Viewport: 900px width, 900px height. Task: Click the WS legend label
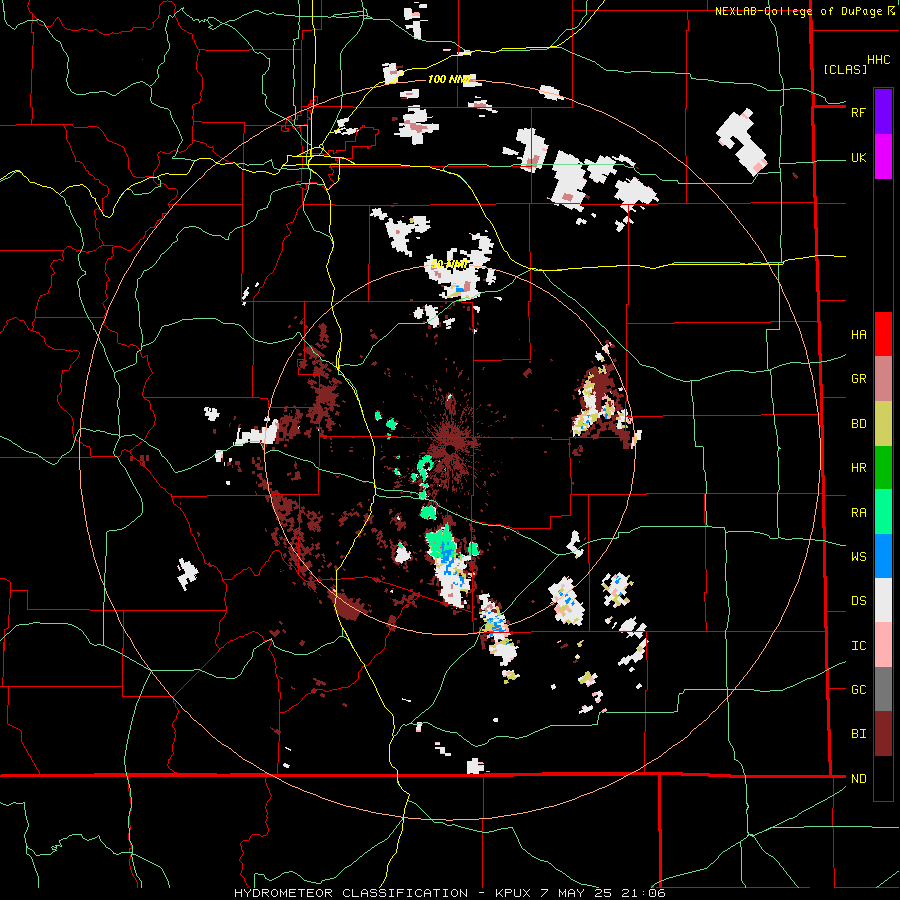[858, 556]
